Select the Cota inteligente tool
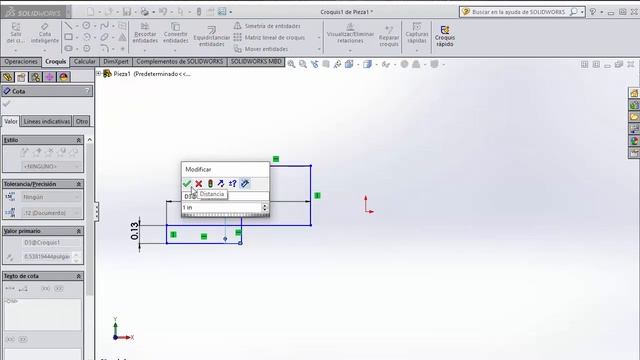 pos(44,33)
